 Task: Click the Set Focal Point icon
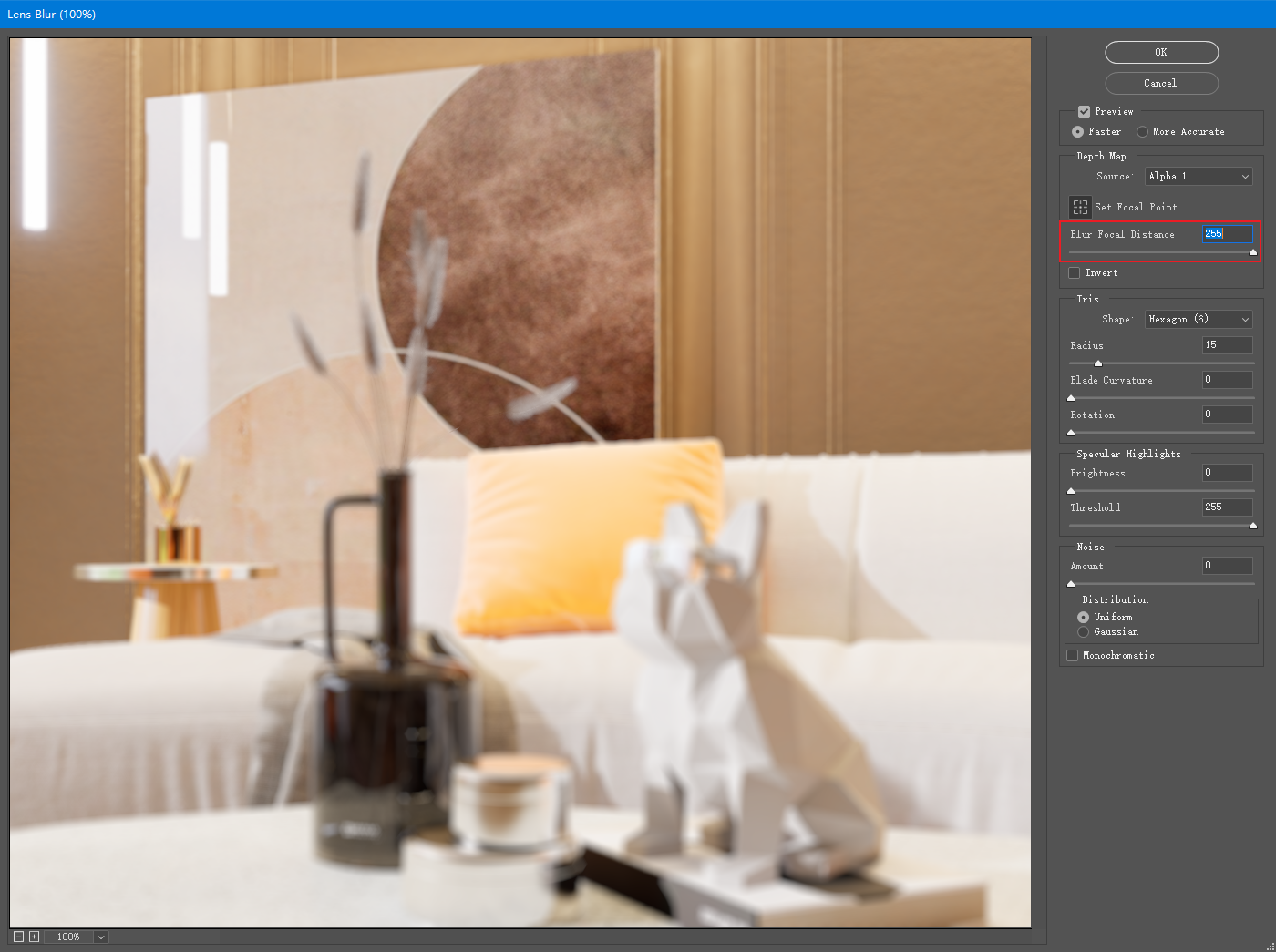1079,207
